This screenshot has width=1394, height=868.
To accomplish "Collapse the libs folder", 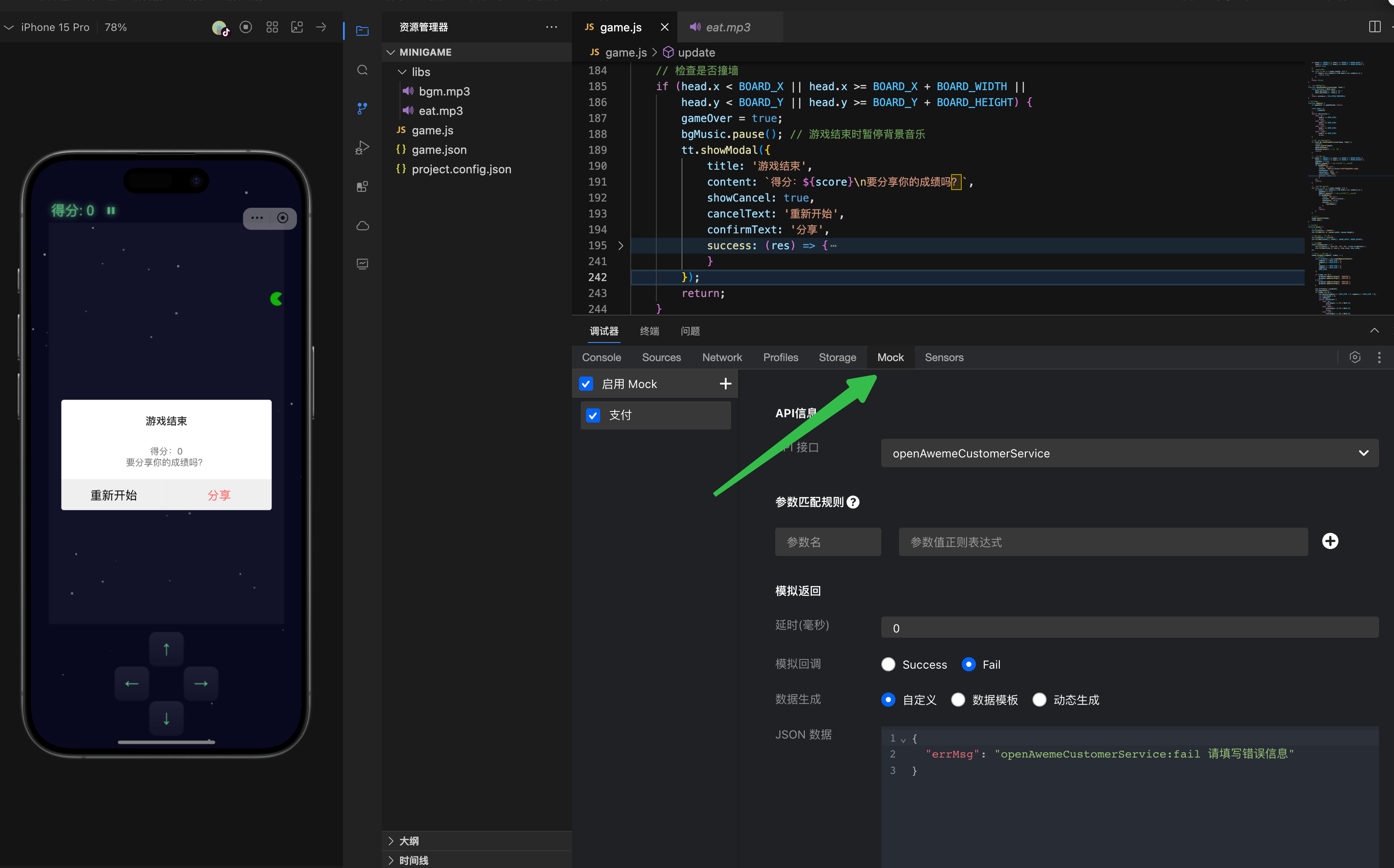I will point(403,72).
